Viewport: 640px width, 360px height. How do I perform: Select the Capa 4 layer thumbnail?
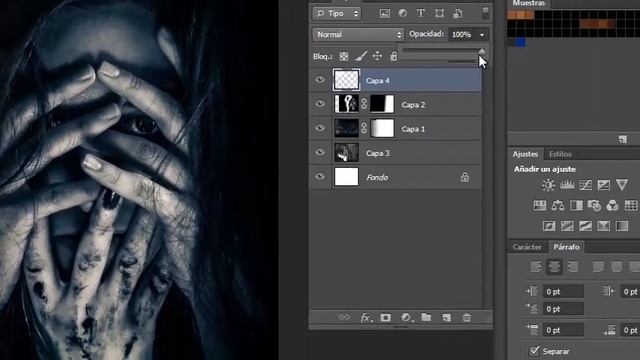point(347,80)
